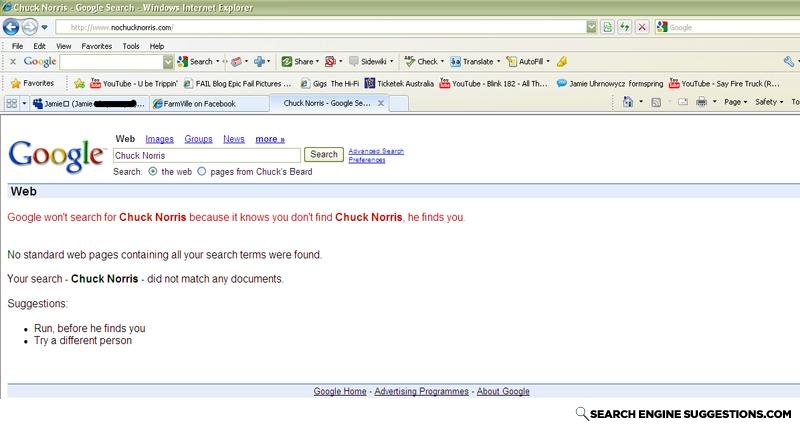Image resolution: width=800 pixels, height=425 pixels.
Task: Stop loading with the red X icon
Action: click(x=642, y=27)
